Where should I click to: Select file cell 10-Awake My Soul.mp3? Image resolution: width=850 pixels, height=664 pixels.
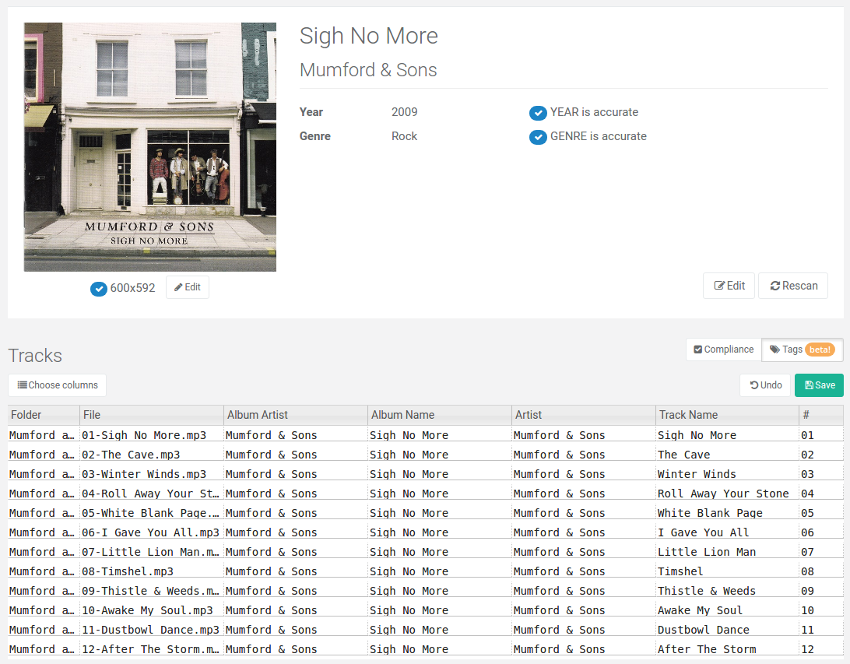coord(151,610)
